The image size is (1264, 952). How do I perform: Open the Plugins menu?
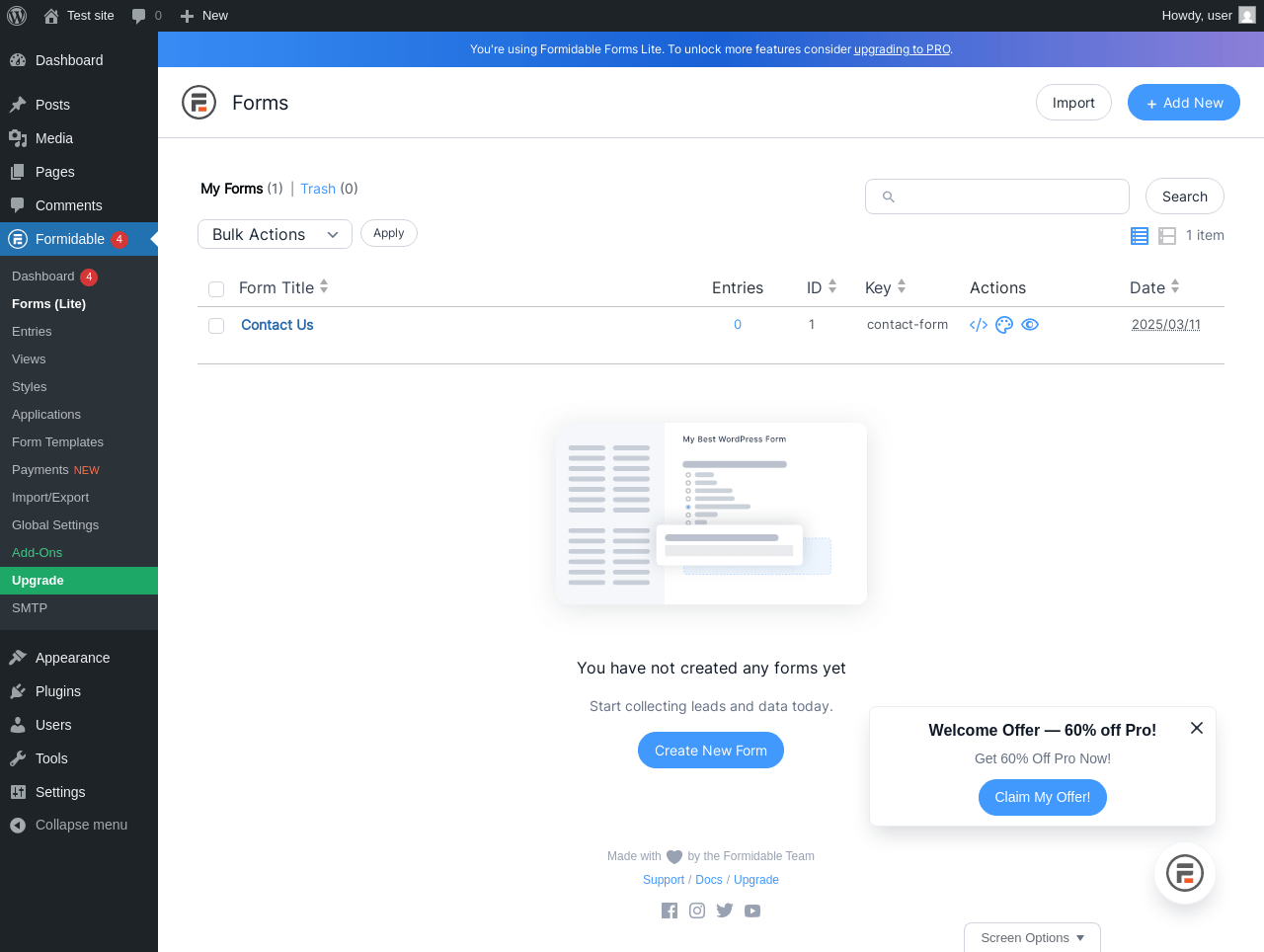(79, 691)
